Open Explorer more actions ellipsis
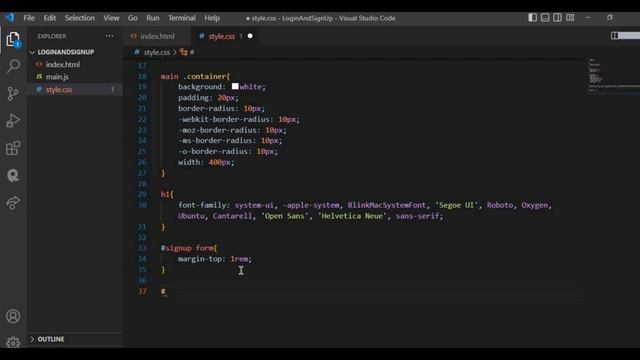640x360 pixels. click(109, 36)
